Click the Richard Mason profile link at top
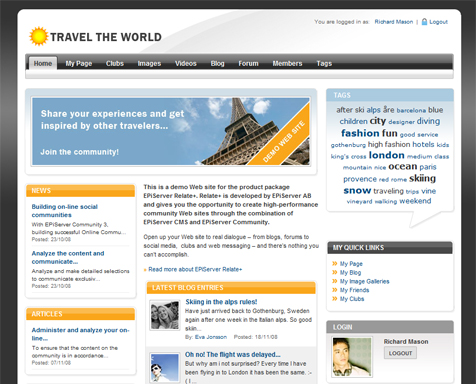 394,22
